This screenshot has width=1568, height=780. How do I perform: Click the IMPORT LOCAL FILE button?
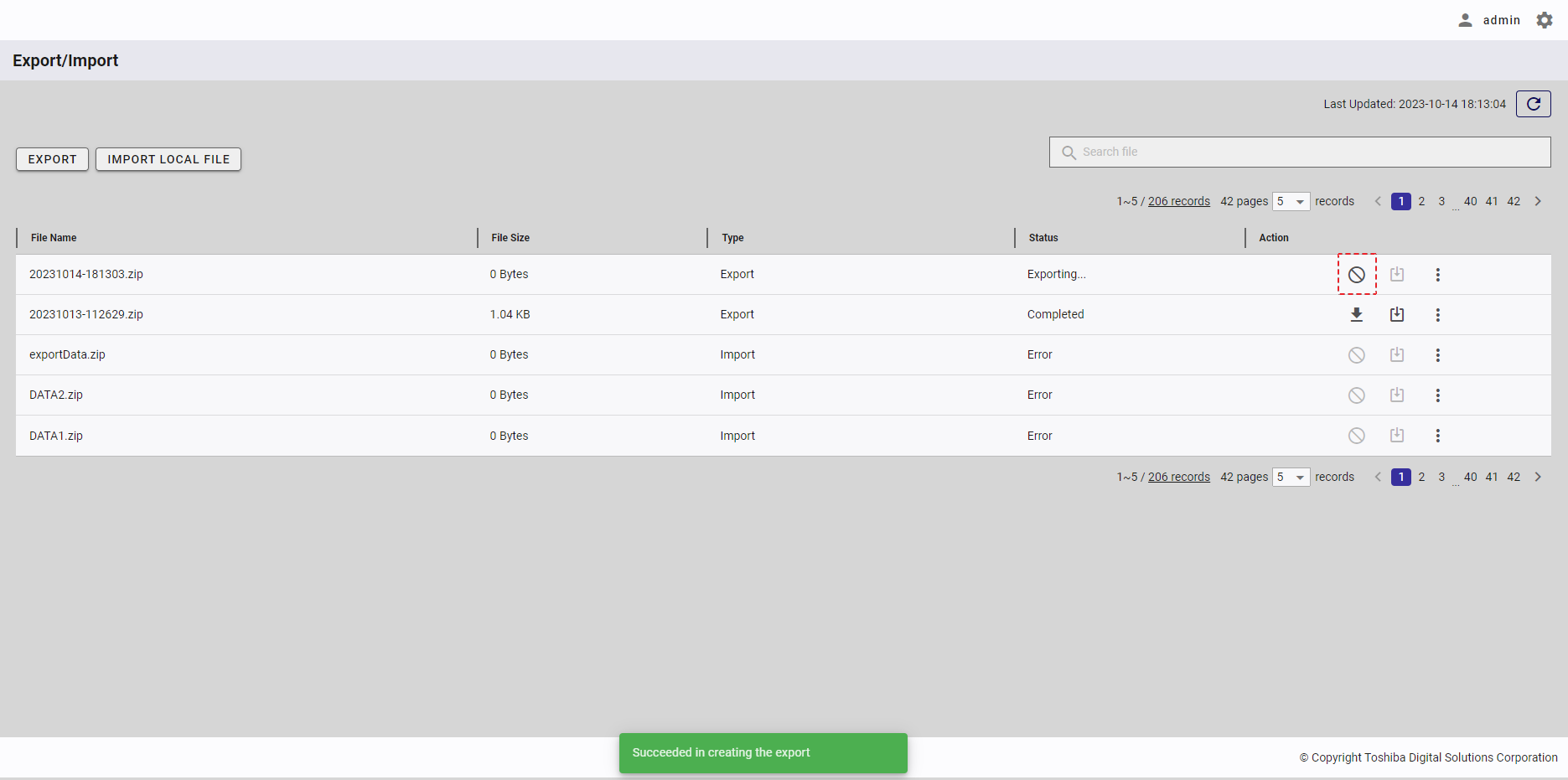168,159
